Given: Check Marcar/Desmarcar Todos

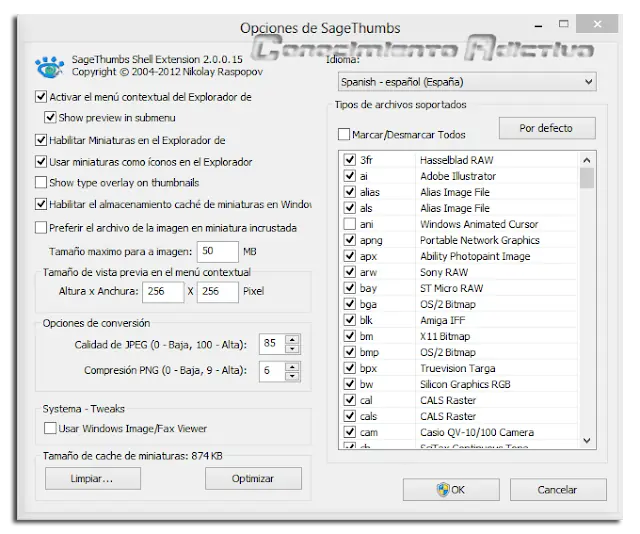Looking at the screenshot, I should point(344,134).
